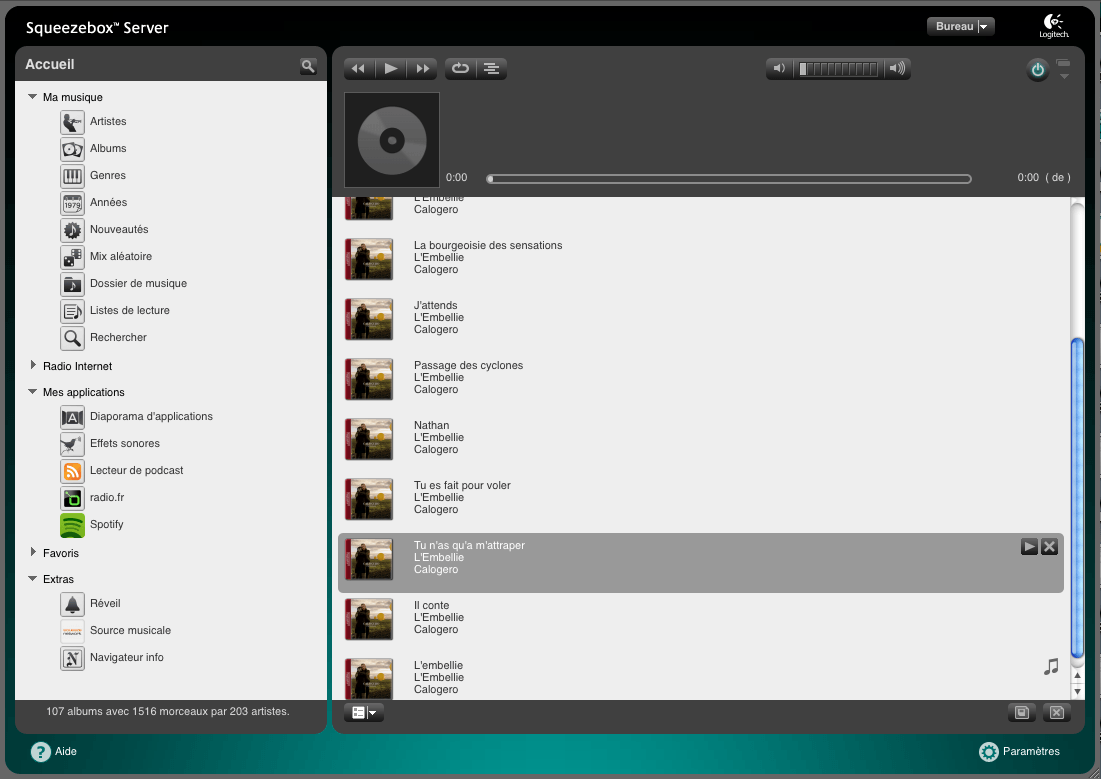Screen dimensions: 1101x779
Task: Open Aide help icon
Action: click(41, 752)
